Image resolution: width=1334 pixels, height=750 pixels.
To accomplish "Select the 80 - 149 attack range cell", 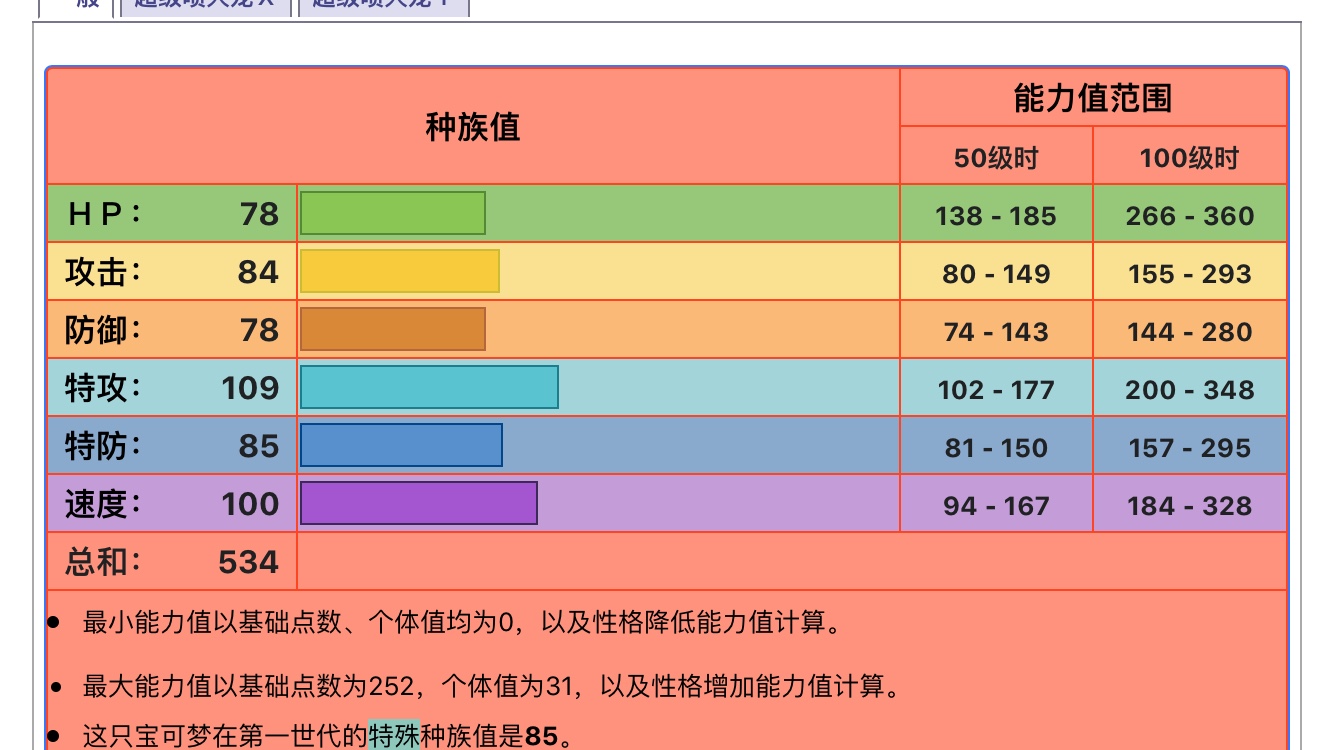I will (x=996, y=273).
